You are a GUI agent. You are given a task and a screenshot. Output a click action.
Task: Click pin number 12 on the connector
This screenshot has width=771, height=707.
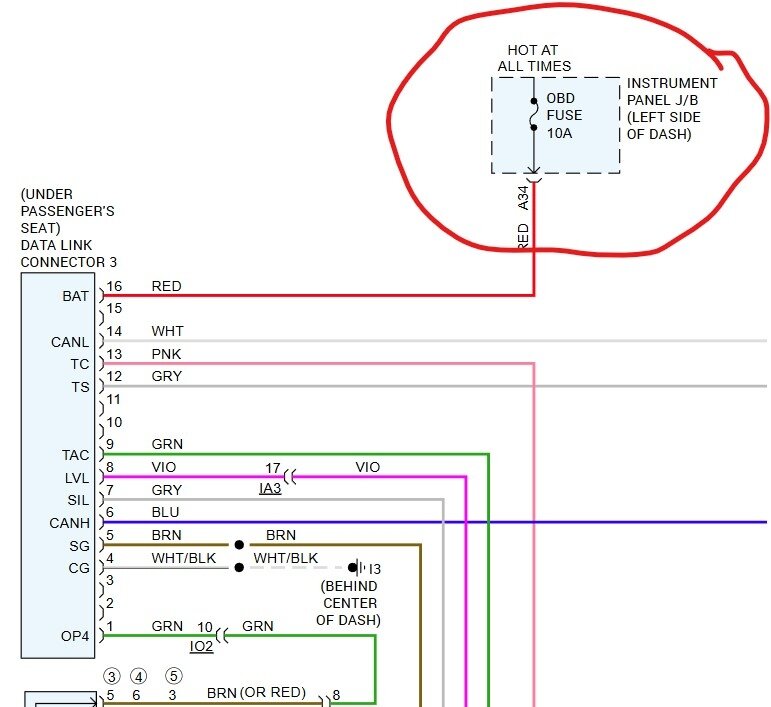click(x=114, y=376)
